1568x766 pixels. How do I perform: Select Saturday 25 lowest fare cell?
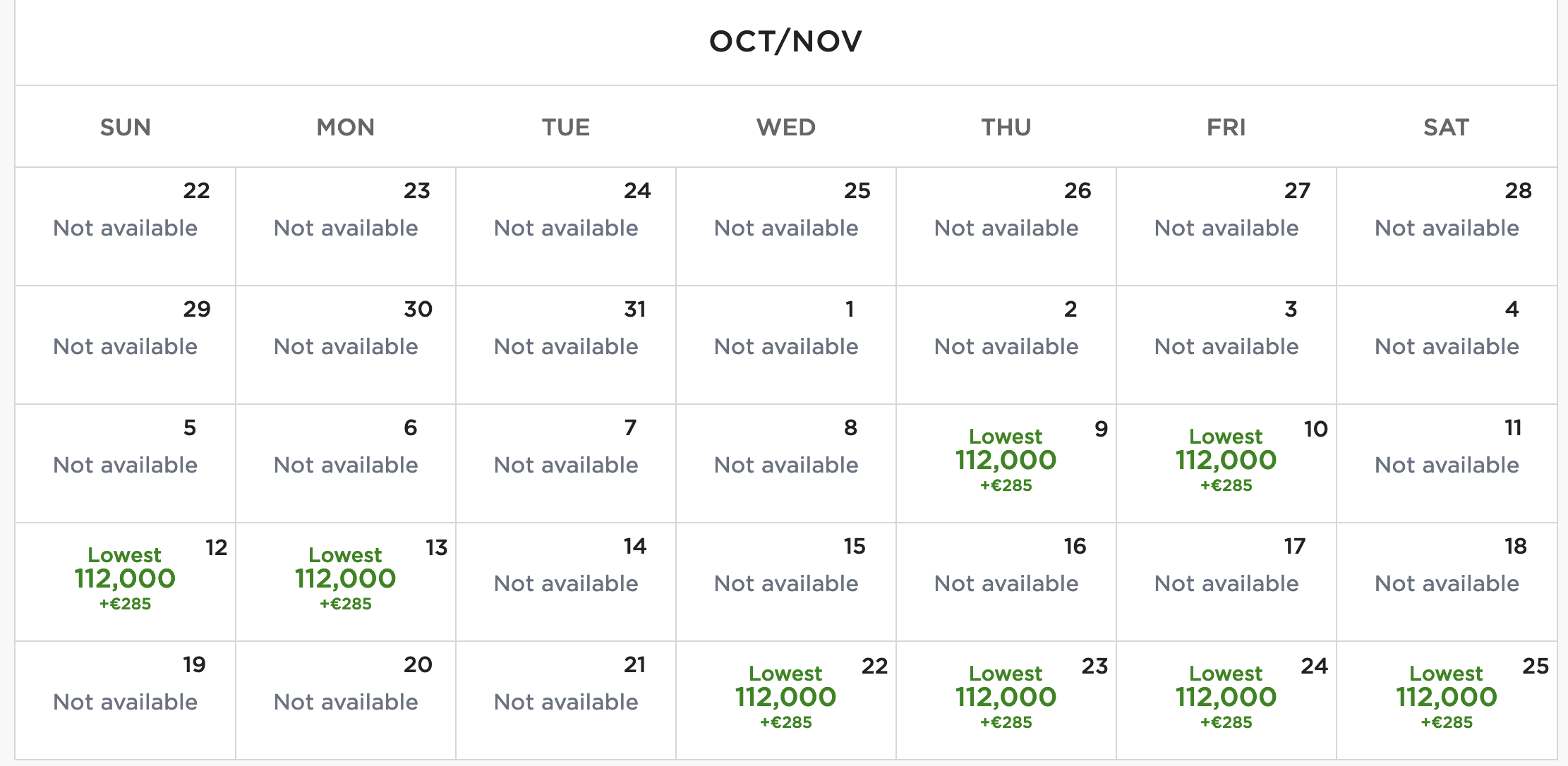point(1446,700)
